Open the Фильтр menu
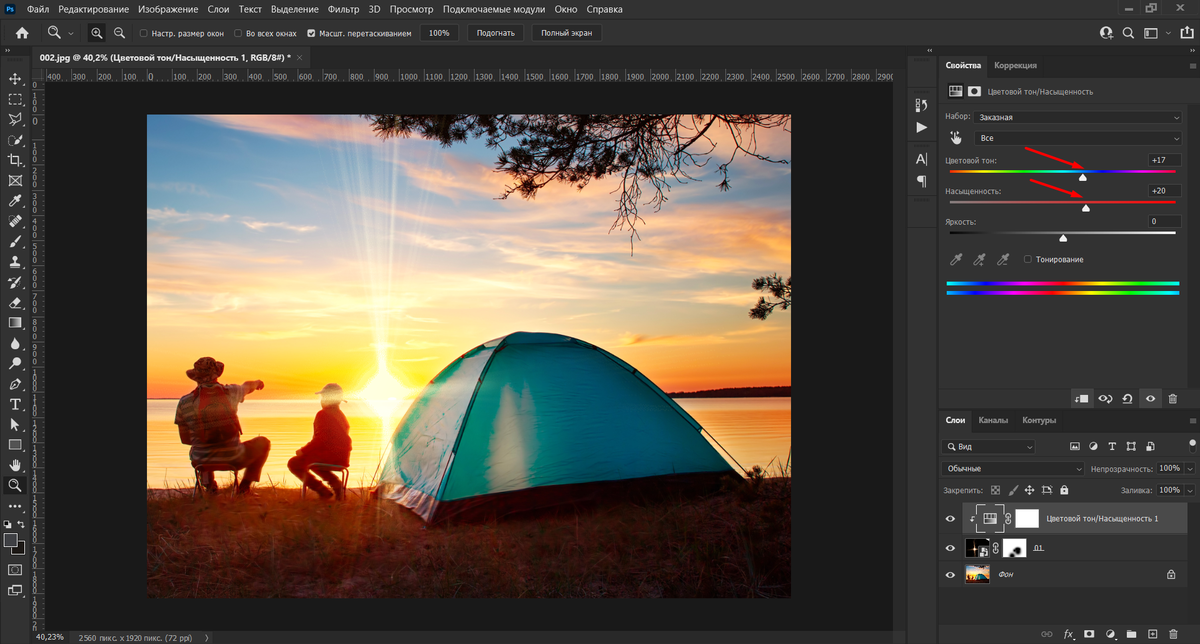 point(343,9)
